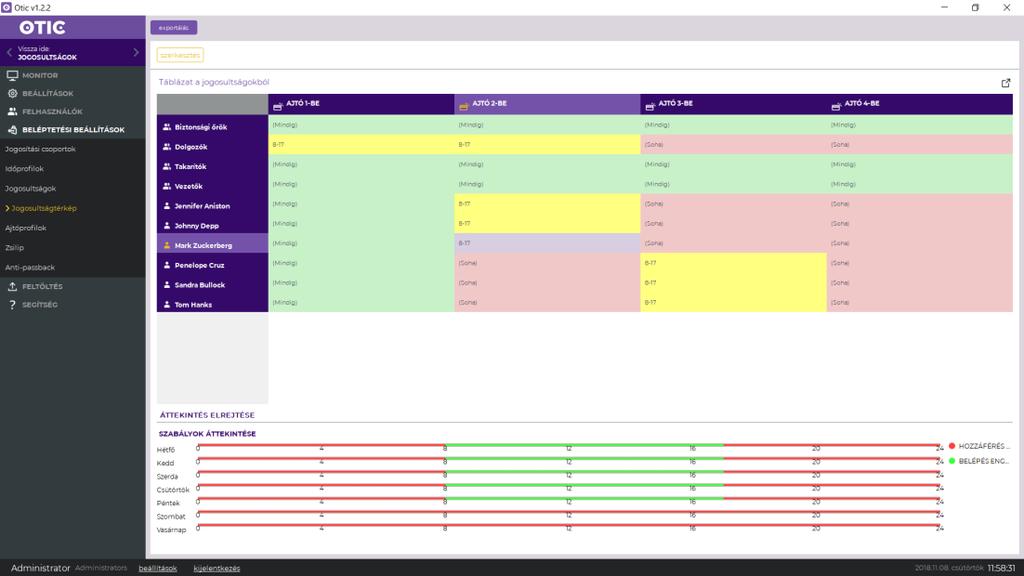Viewport: 1024px width, 576px height.
Task: Click the person icon of Penelope Cruz
Action: pos(167,264)
